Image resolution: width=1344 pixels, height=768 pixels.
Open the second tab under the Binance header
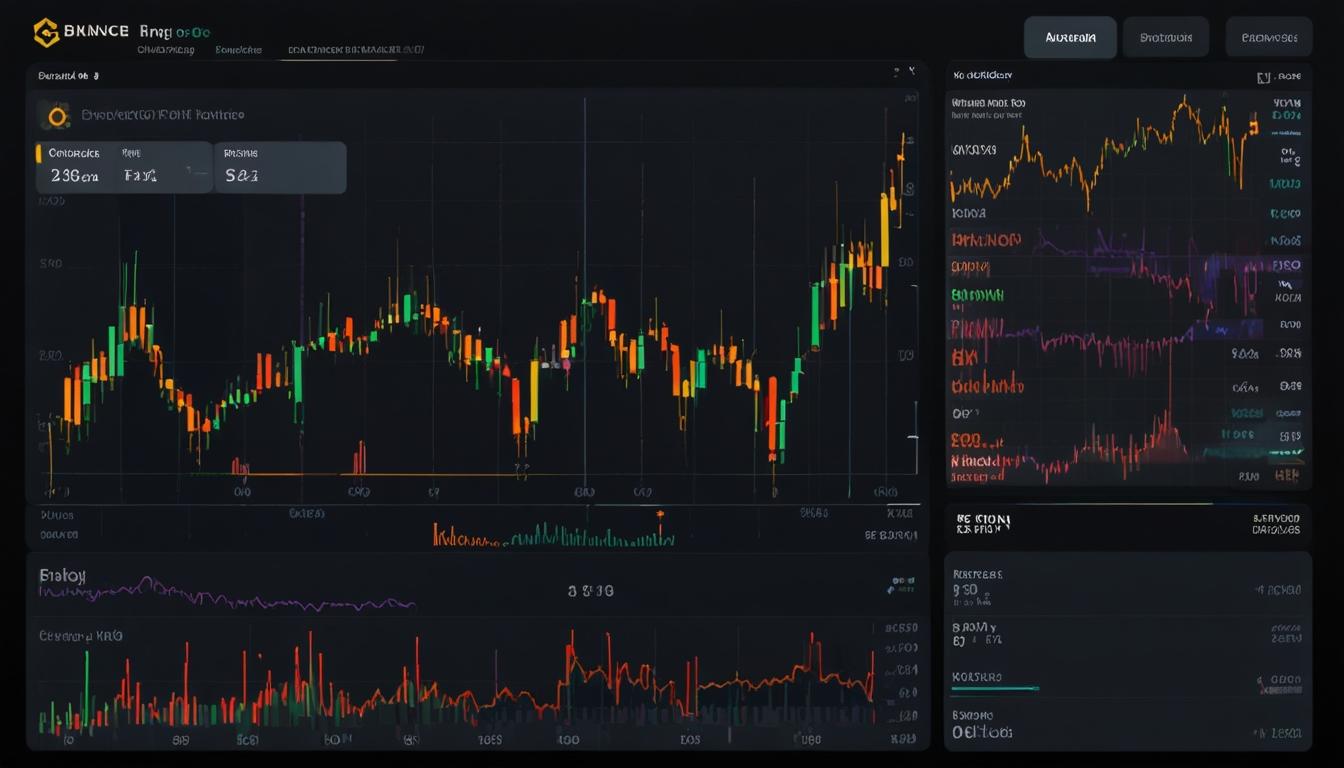coord(238,49)
